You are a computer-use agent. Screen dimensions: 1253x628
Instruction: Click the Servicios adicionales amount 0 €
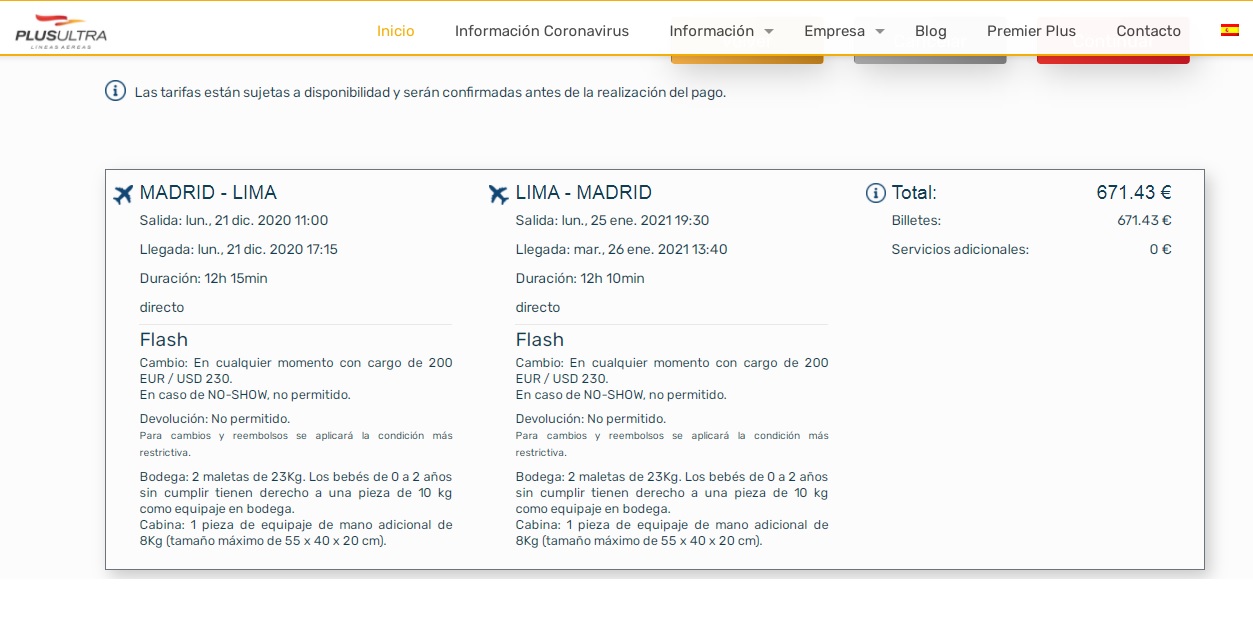pyautogui.click(x=1160, y=250)
